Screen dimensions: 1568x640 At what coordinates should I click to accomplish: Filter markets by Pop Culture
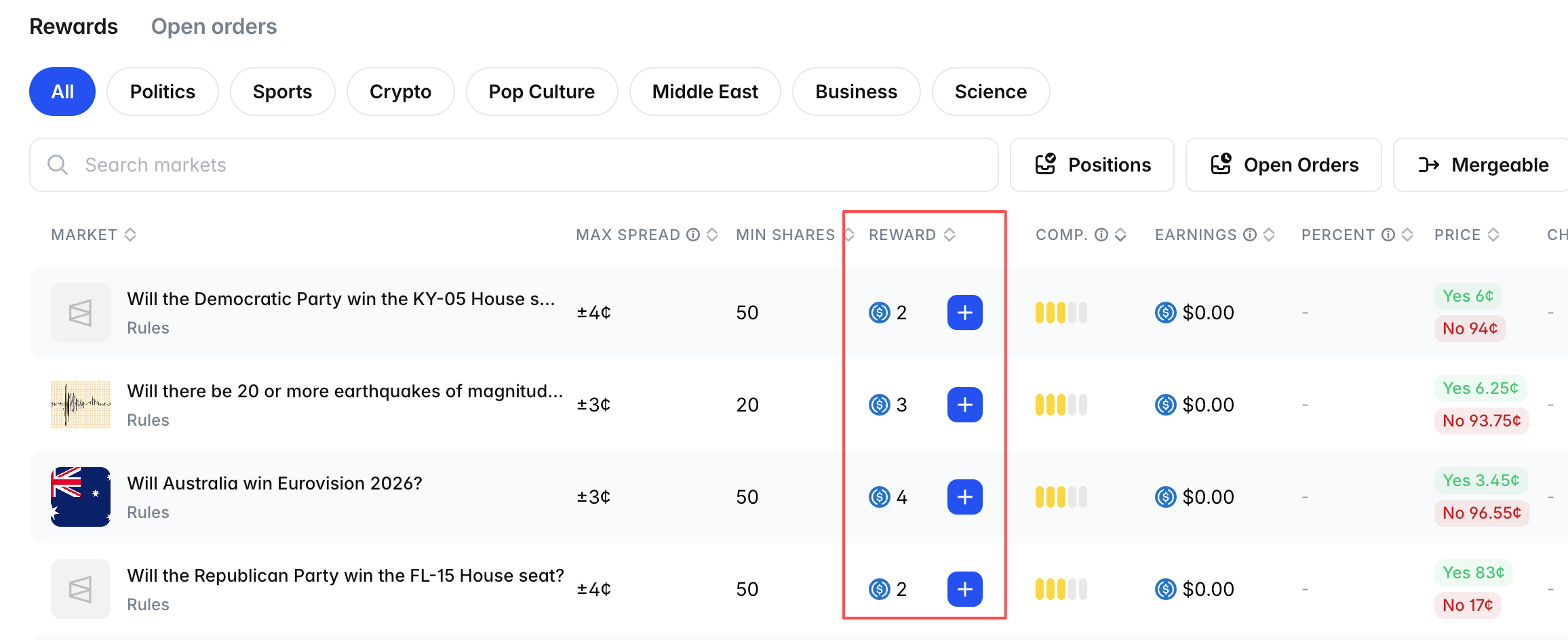(541, 92)
